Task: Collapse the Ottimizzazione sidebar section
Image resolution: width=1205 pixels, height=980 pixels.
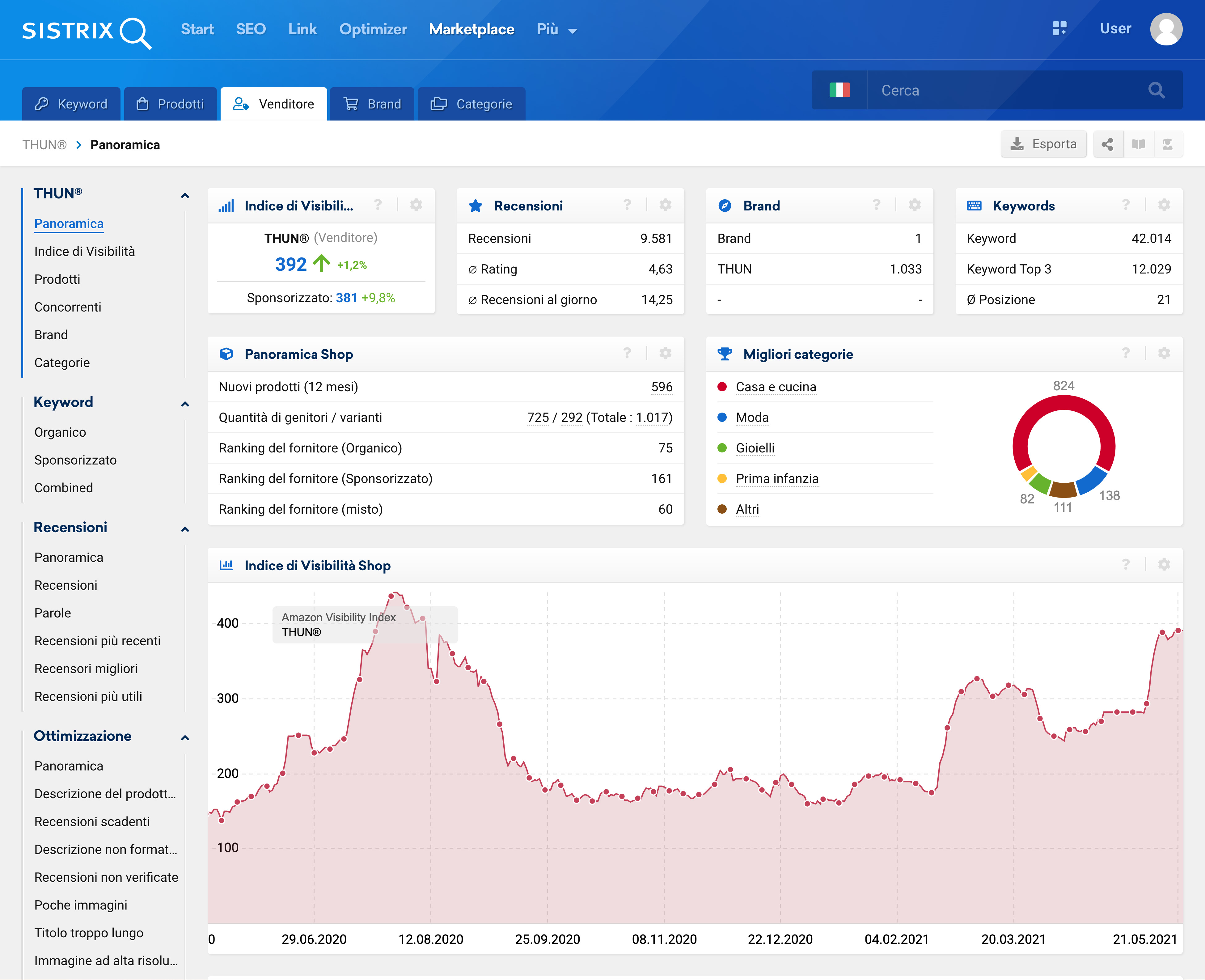Action: pyautogui.click(x=184, y=738)
